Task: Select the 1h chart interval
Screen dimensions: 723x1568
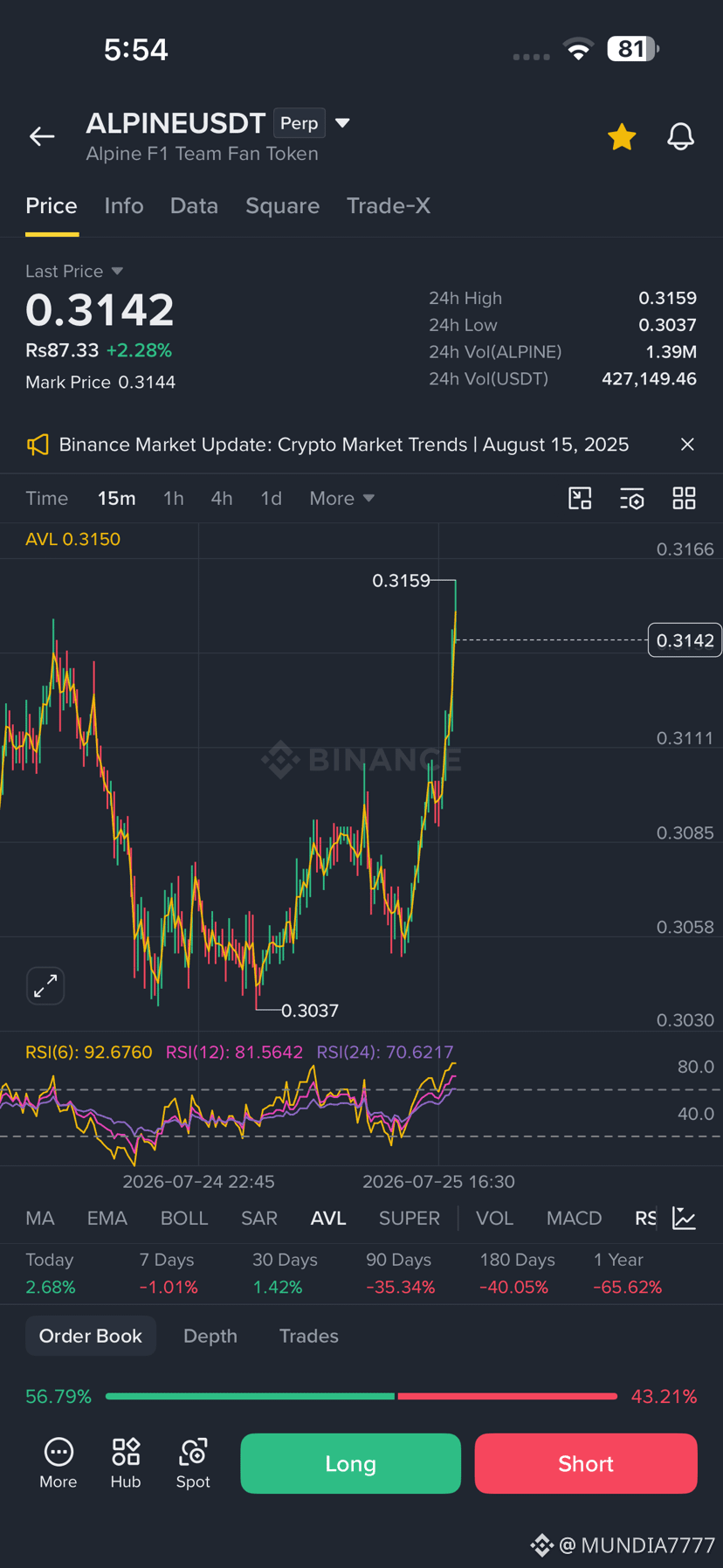Action: (174, 499)
